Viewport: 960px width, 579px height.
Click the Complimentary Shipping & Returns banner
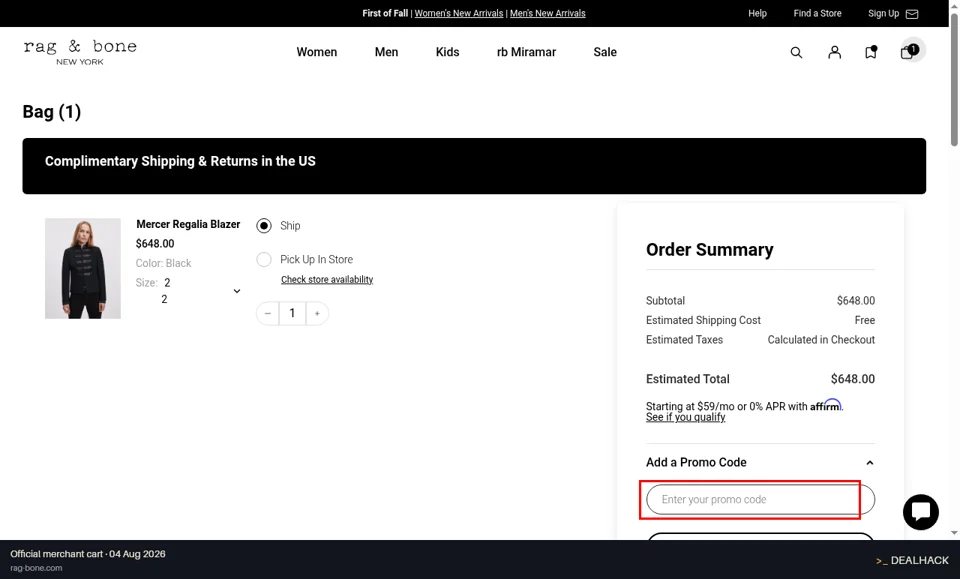[x=474, y=166]
